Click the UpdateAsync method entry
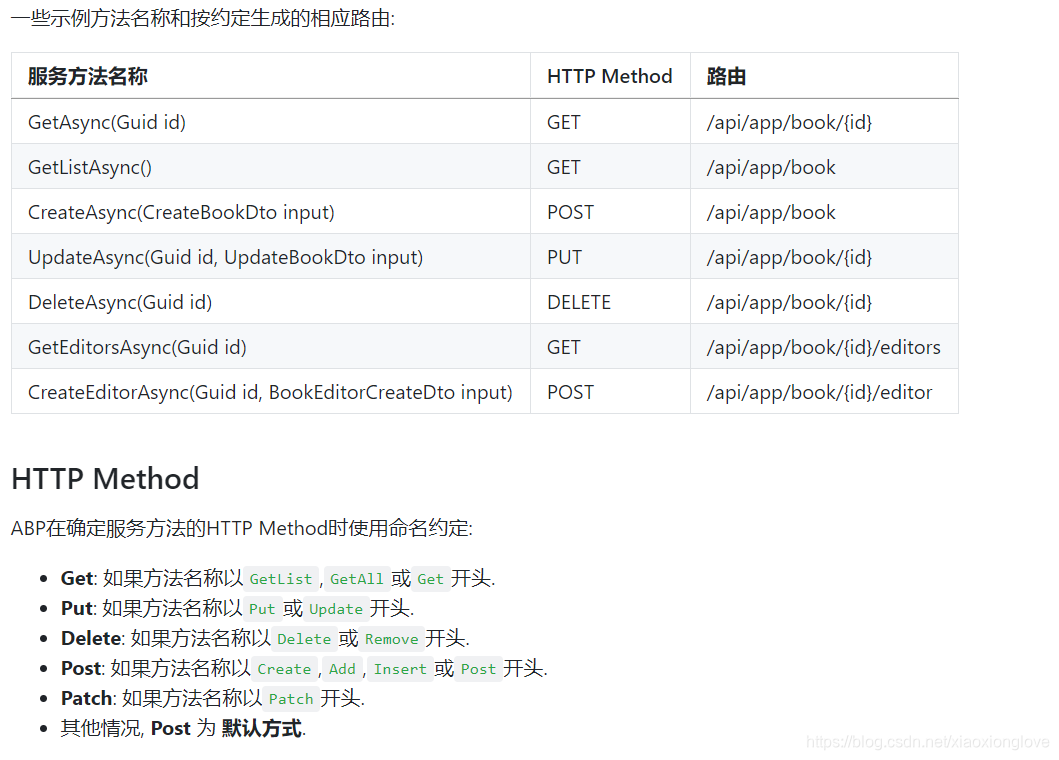The image size is (1059, 760). [225, 257]
